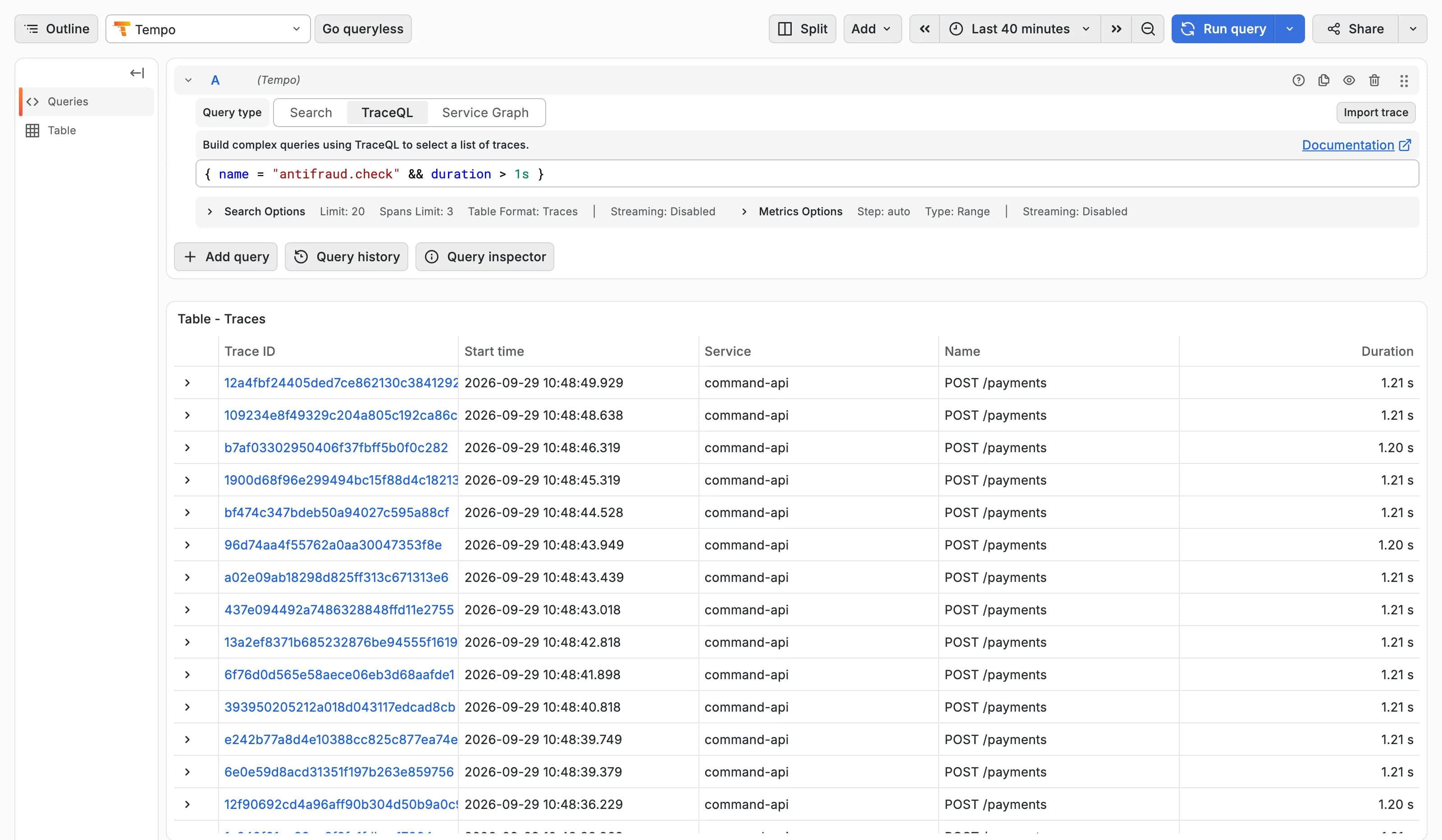Open Query history
The image size is (1442, 840).
346,257
